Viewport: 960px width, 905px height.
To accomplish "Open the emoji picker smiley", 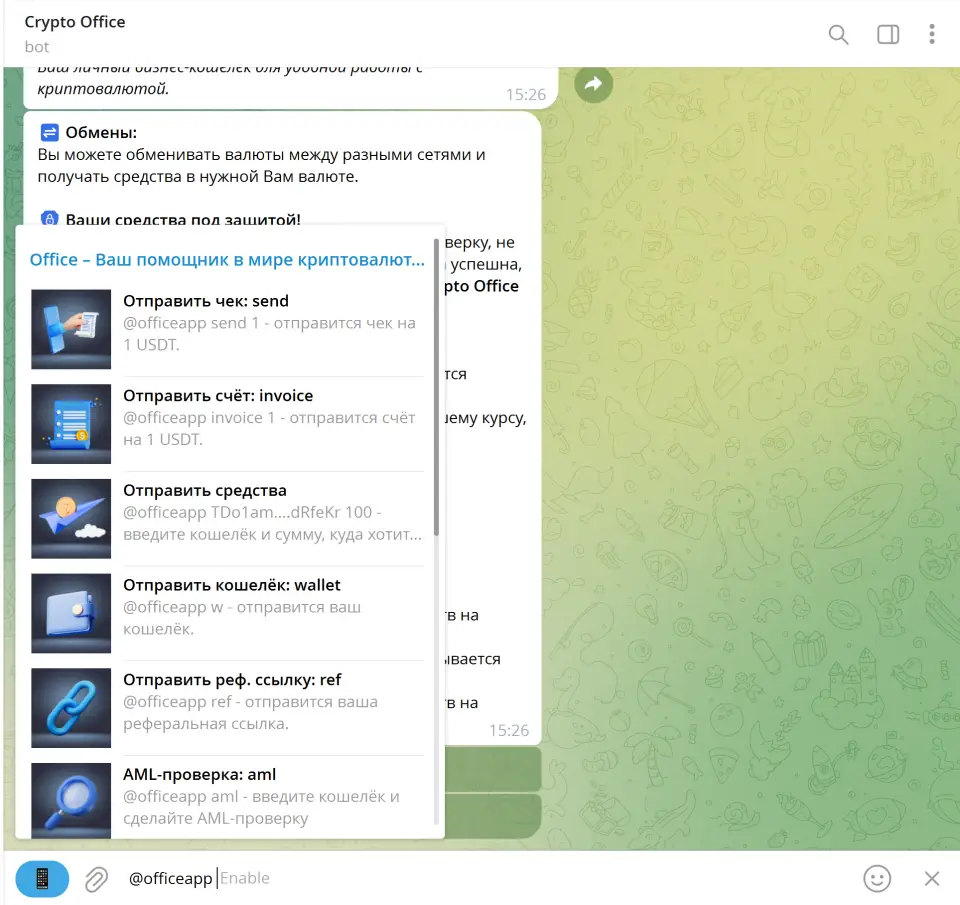I will [877, 879].
